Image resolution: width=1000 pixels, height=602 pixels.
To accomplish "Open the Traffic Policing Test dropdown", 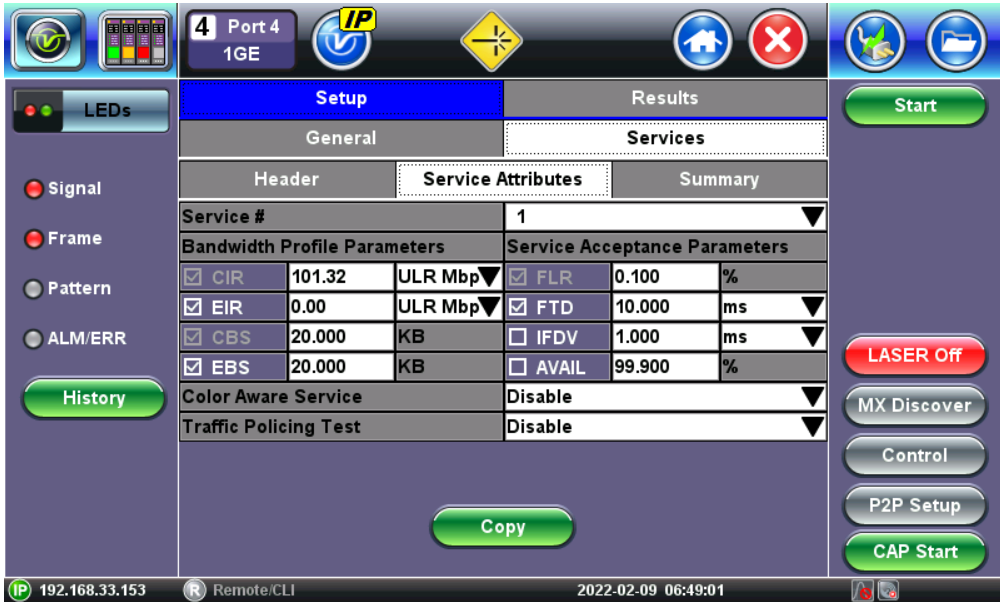I will [665, 427].
